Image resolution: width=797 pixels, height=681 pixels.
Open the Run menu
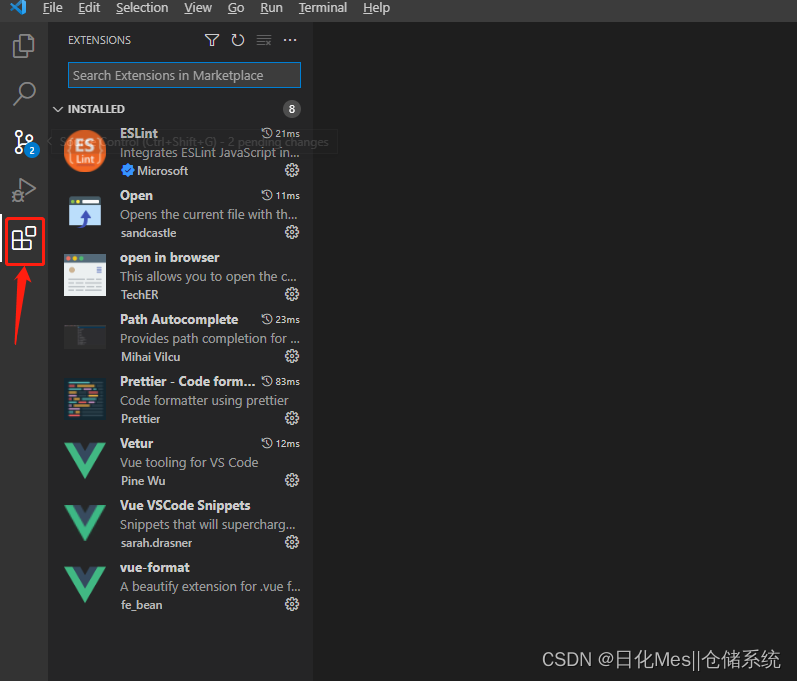271,8
